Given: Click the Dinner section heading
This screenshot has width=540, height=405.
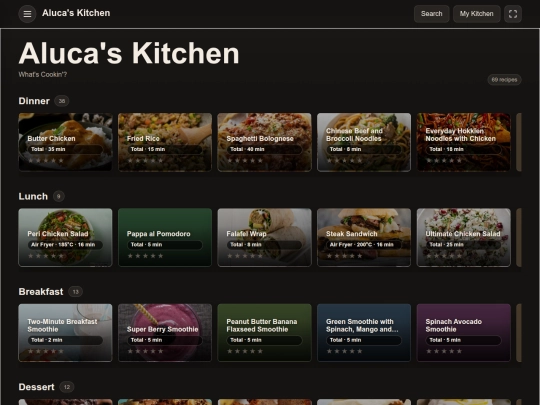Looking at the screenshot, I should (x=34, y=101).
